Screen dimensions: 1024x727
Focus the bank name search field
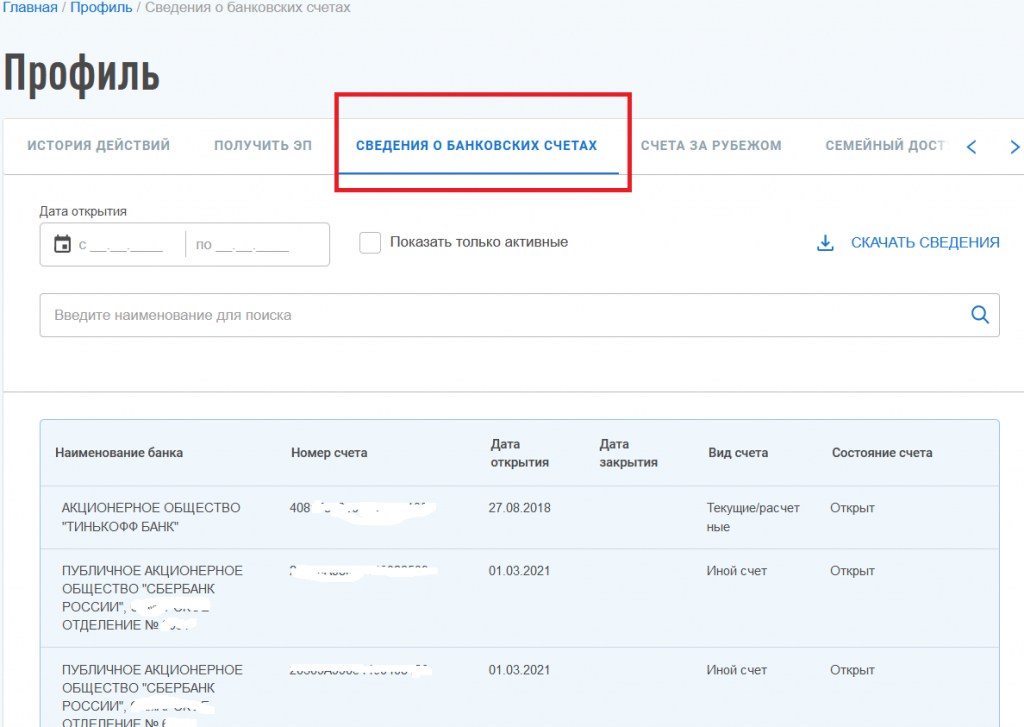pos(500,315)
